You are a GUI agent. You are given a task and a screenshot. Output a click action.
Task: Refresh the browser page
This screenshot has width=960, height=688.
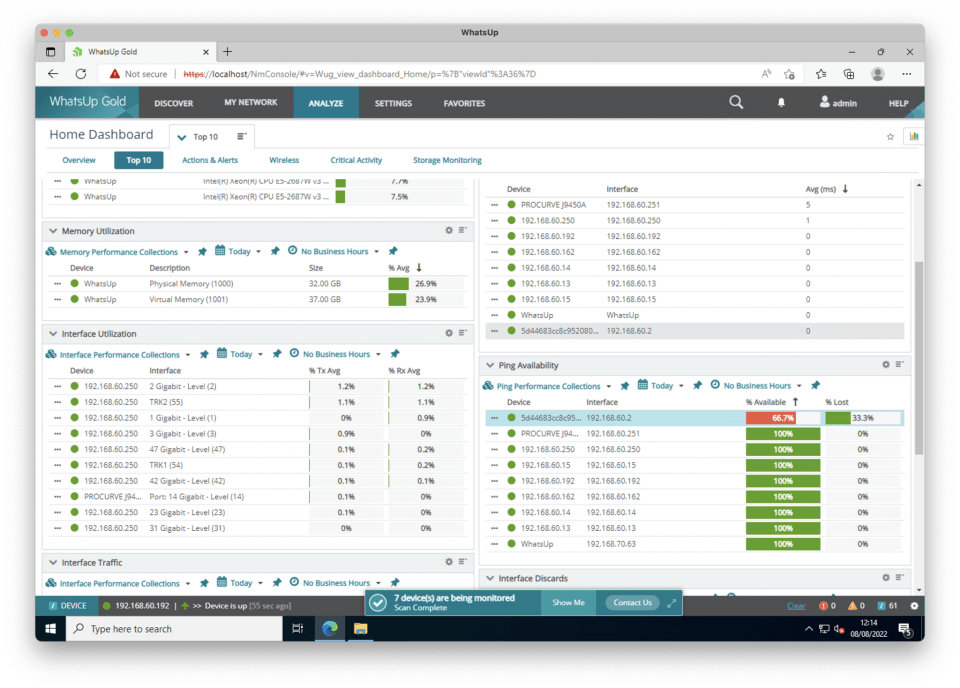[81, 74]
